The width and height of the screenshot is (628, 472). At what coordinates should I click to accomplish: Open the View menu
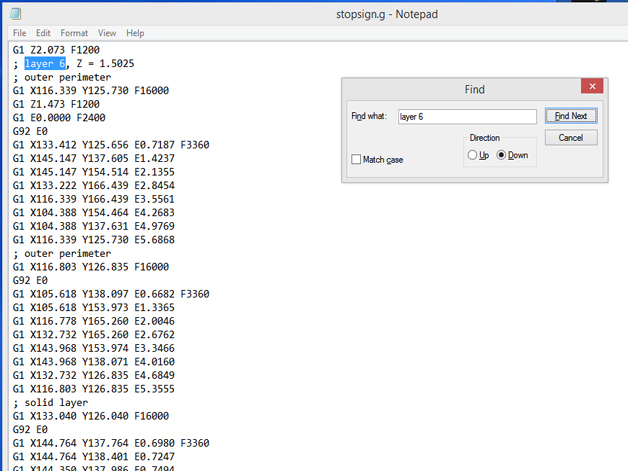coord(106,33)
